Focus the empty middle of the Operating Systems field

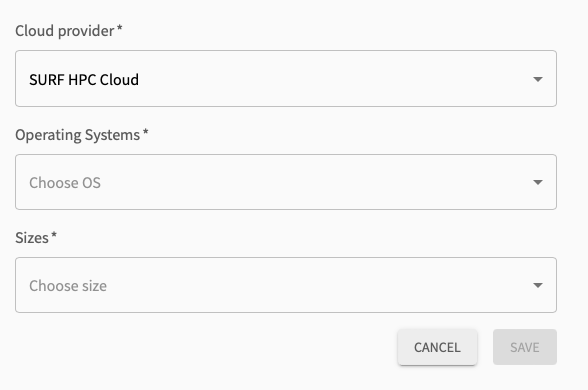pos(317,182)
